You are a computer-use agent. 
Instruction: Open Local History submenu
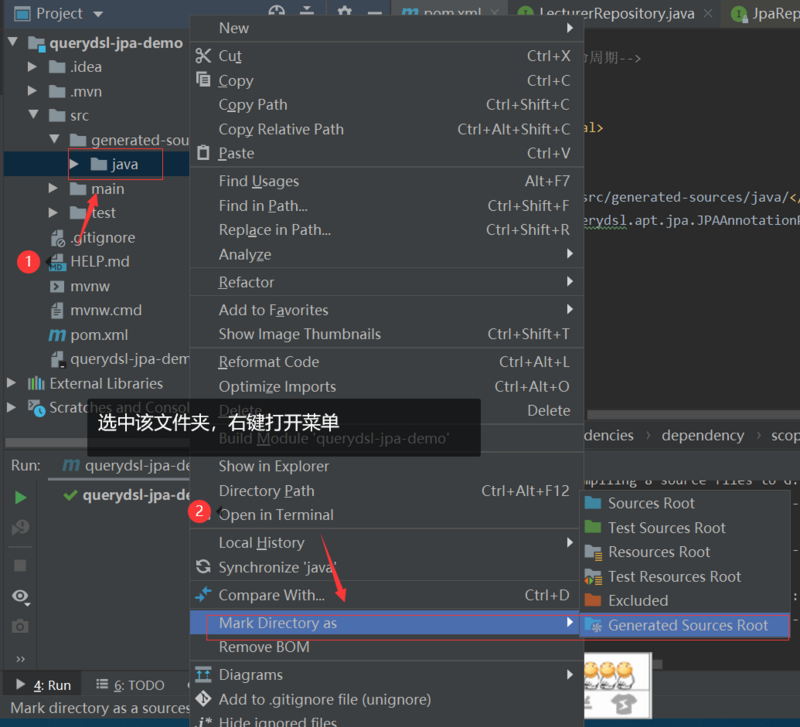(387, 543)
